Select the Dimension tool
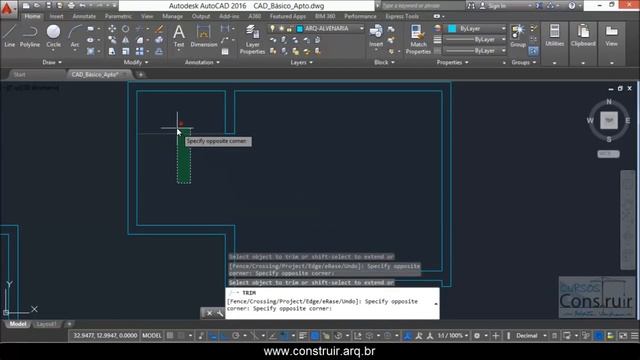Screen dimensions: 640x360 click(203, 36)
